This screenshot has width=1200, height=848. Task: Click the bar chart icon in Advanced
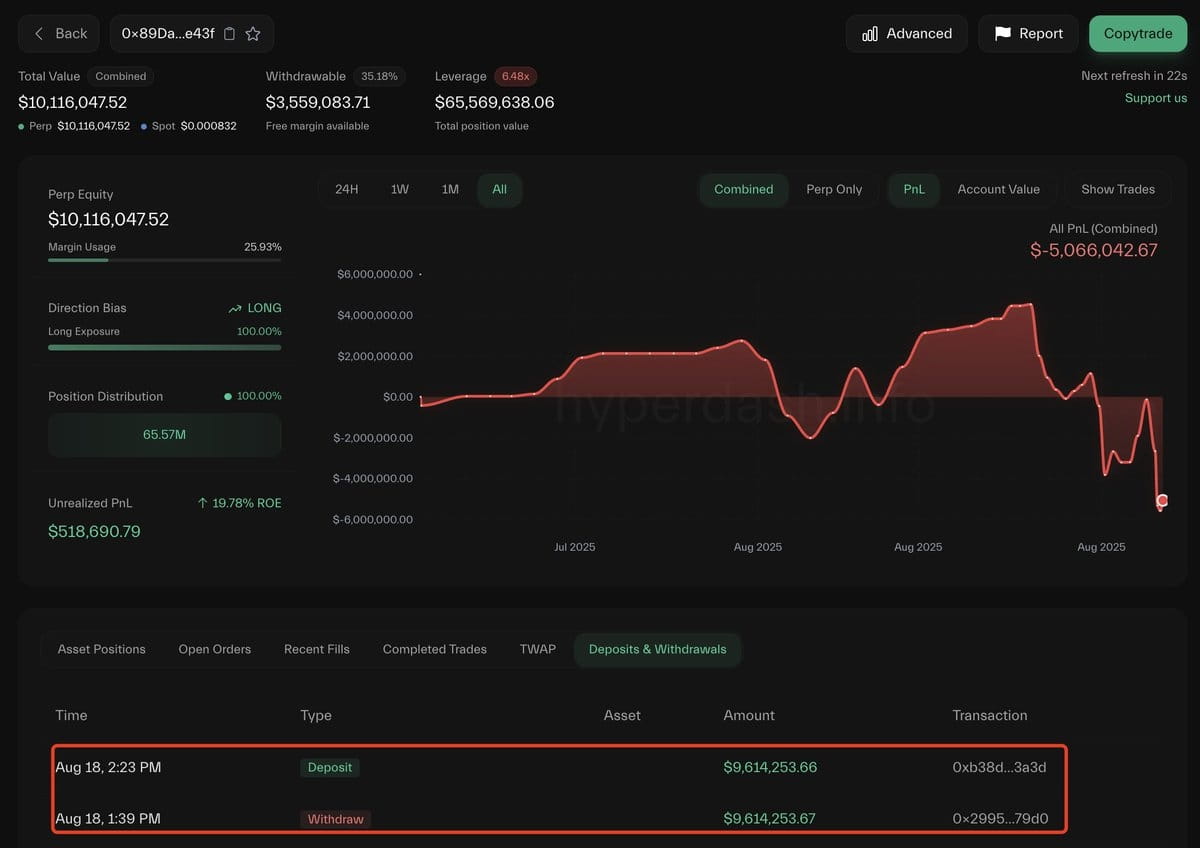point(869,34)
